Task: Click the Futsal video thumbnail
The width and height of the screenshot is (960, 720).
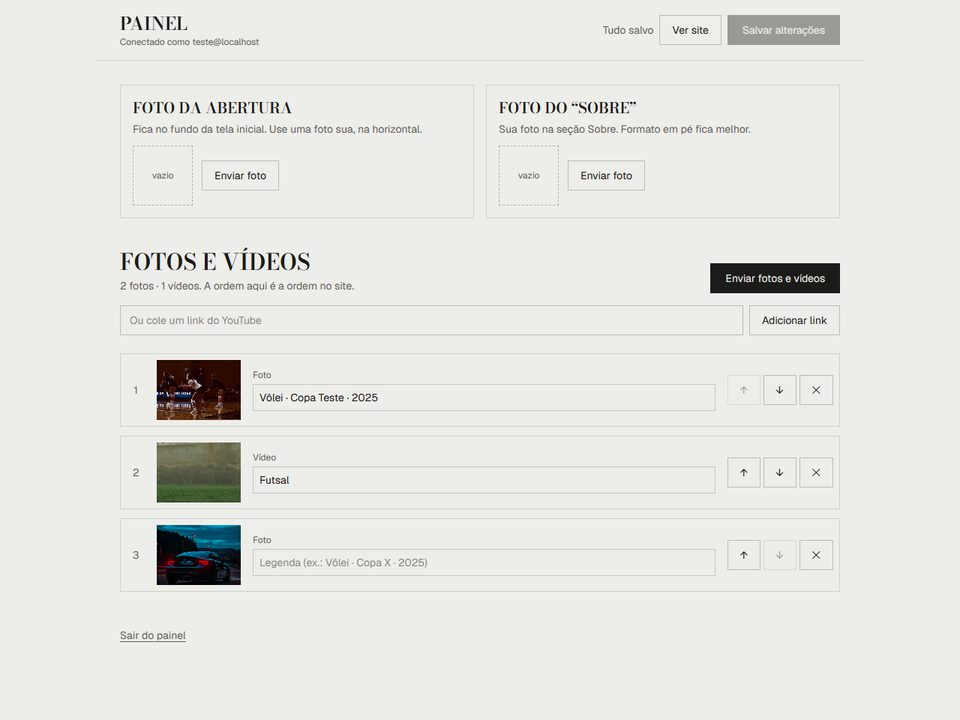Action: 198,473
